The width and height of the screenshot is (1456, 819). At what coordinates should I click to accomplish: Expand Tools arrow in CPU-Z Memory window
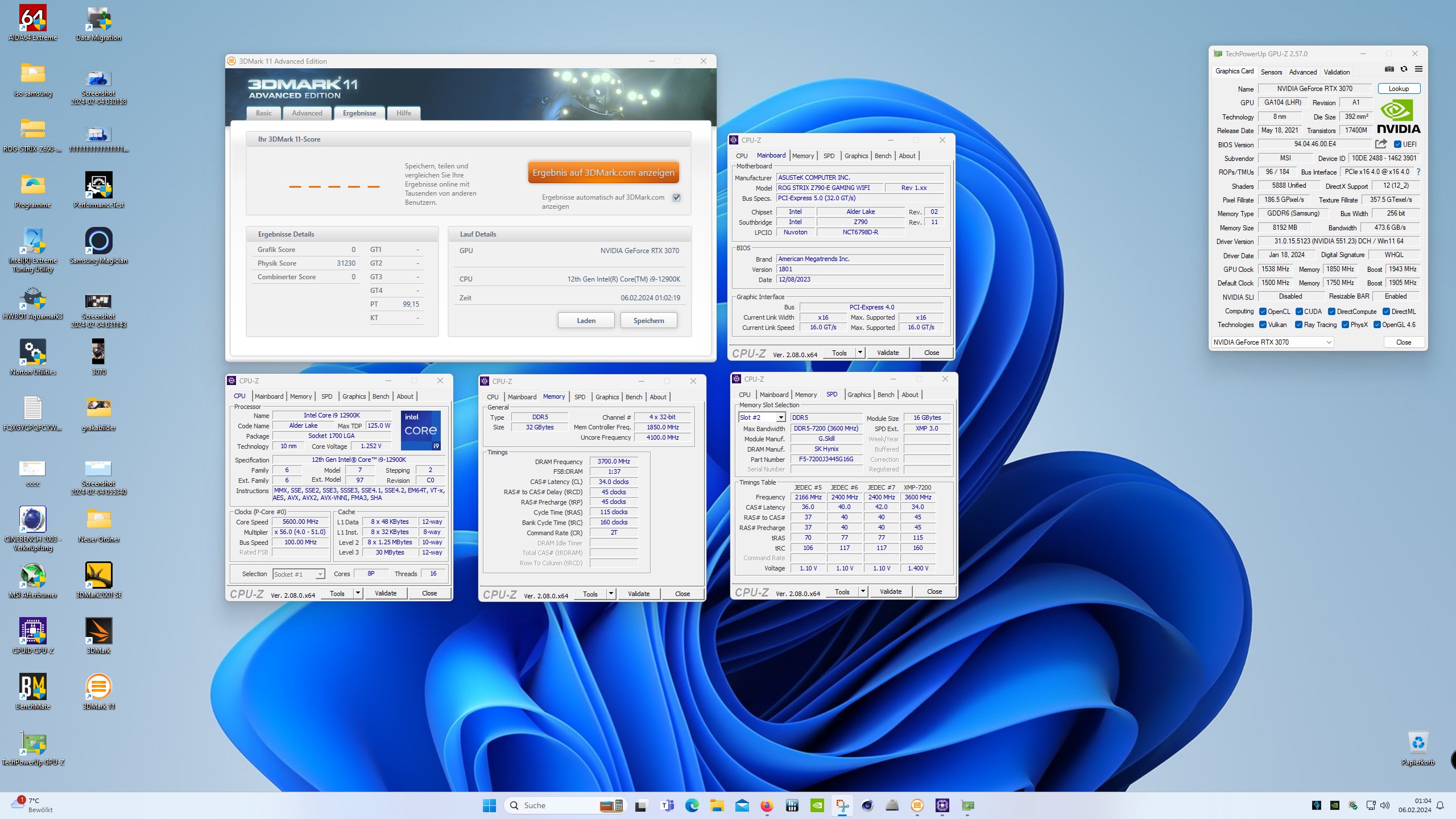click(x=611, y=594)
